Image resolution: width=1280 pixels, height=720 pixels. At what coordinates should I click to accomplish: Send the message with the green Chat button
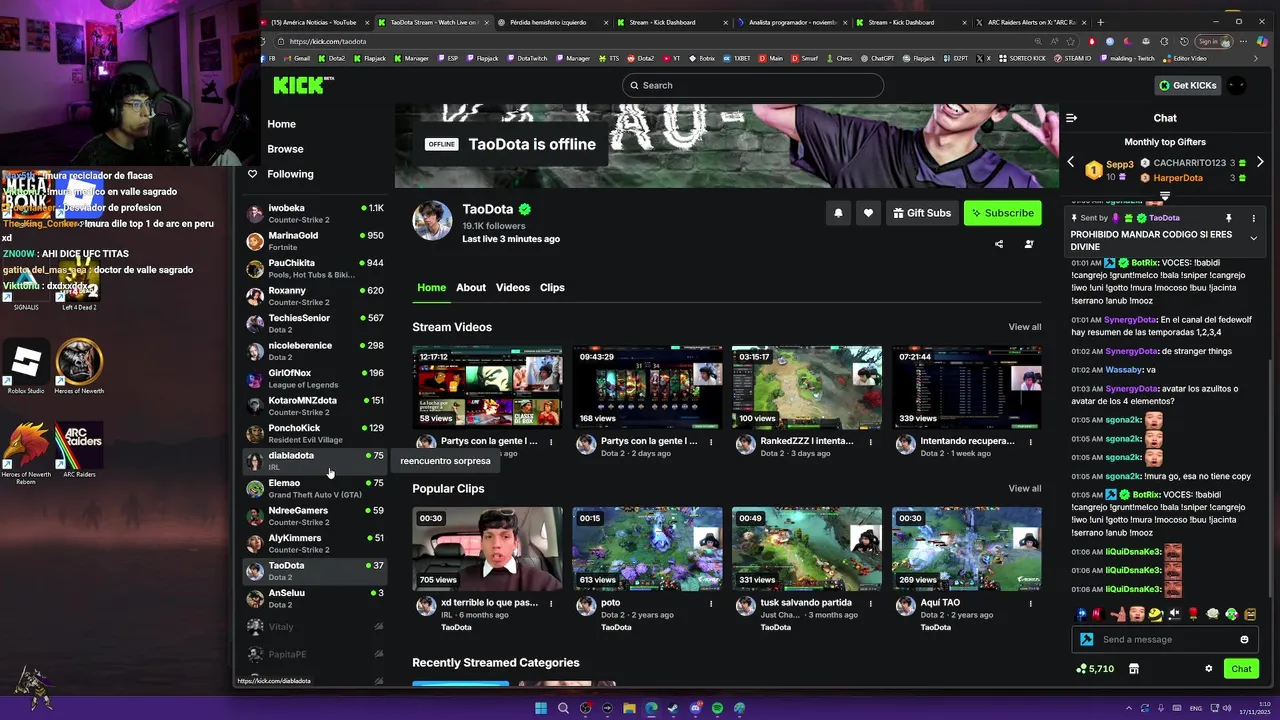[1241, 669]
